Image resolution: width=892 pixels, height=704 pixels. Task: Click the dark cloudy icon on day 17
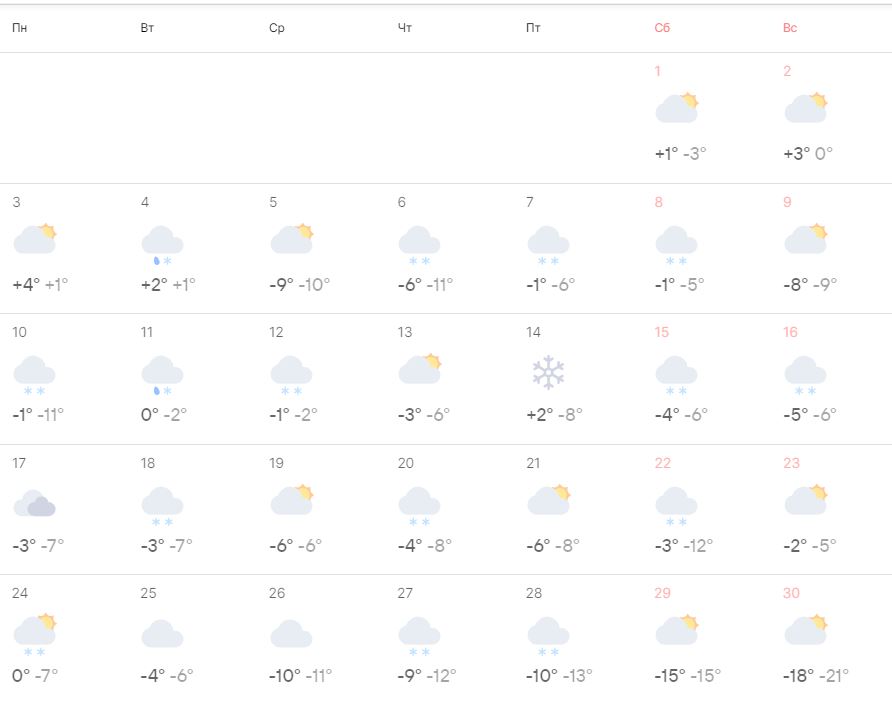click(x=34, y=503)
